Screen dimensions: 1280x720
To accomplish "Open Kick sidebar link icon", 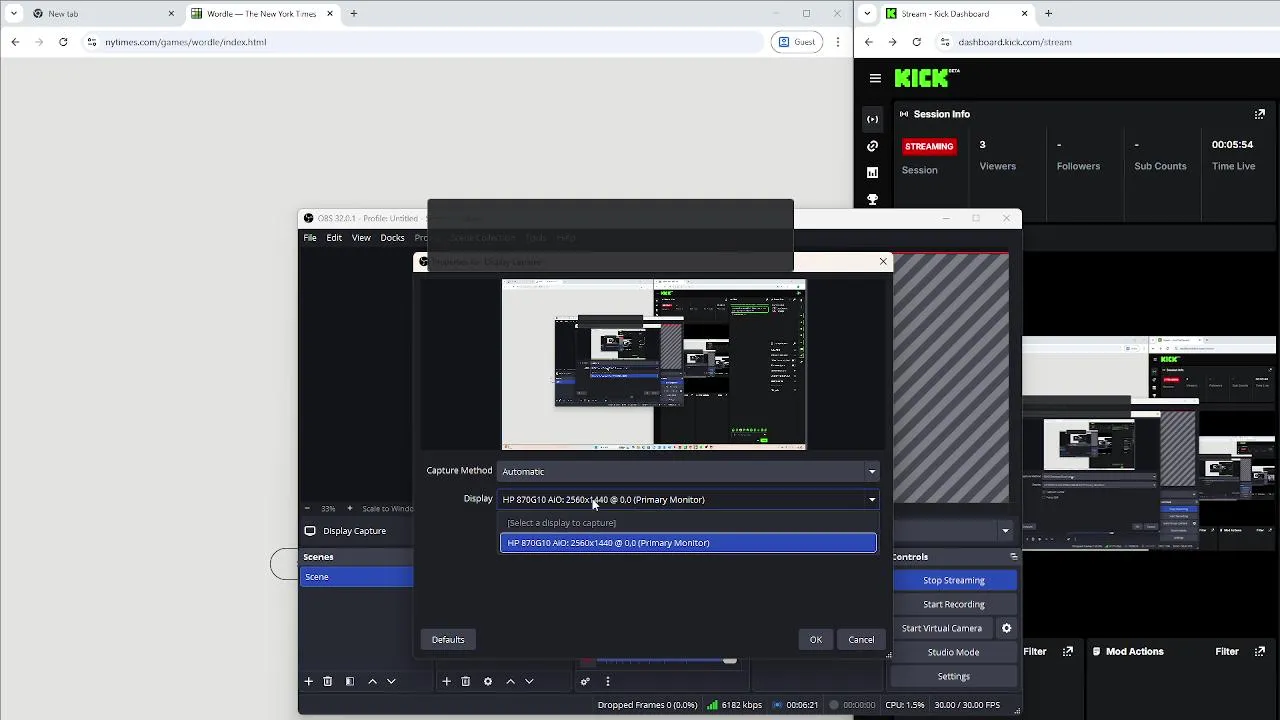I will click(872, 146).
